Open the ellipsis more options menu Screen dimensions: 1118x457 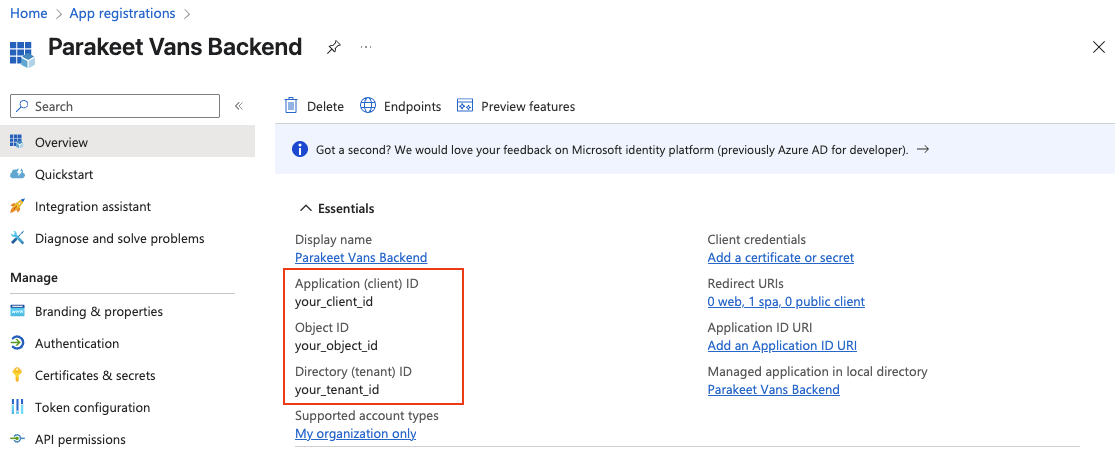(x=366, y=47)
